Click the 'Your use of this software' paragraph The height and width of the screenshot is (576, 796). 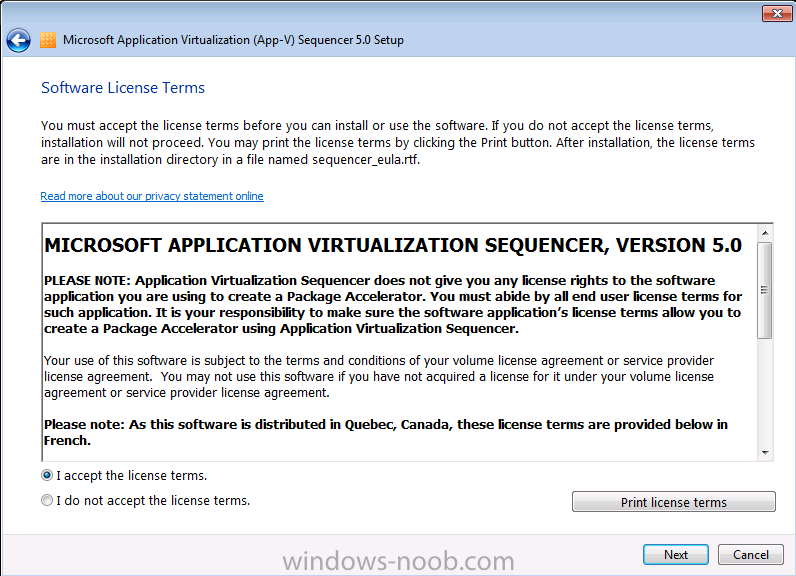[379, 377]
